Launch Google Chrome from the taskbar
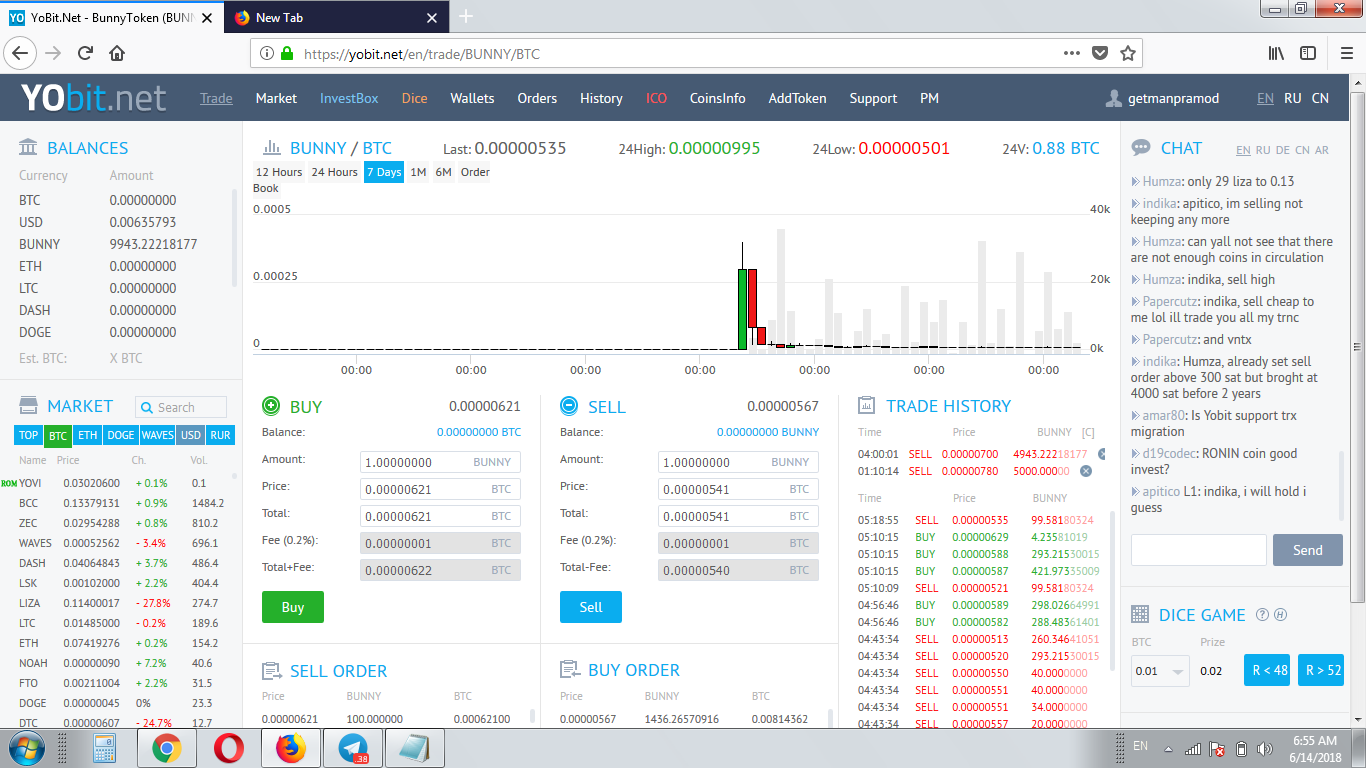This screenshot has height=768, width=1366. pyautogui.click(x=167, y=748)
